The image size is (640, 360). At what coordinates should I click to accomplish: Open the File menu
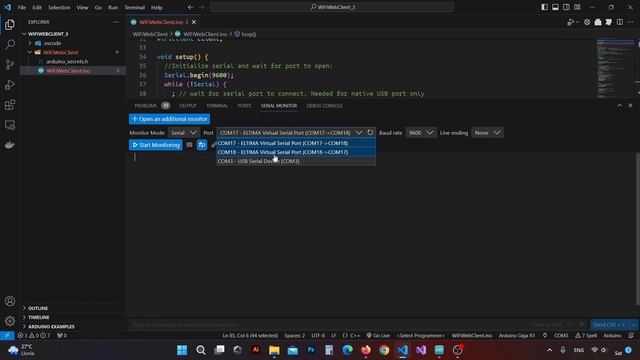(x=22, y=7)
